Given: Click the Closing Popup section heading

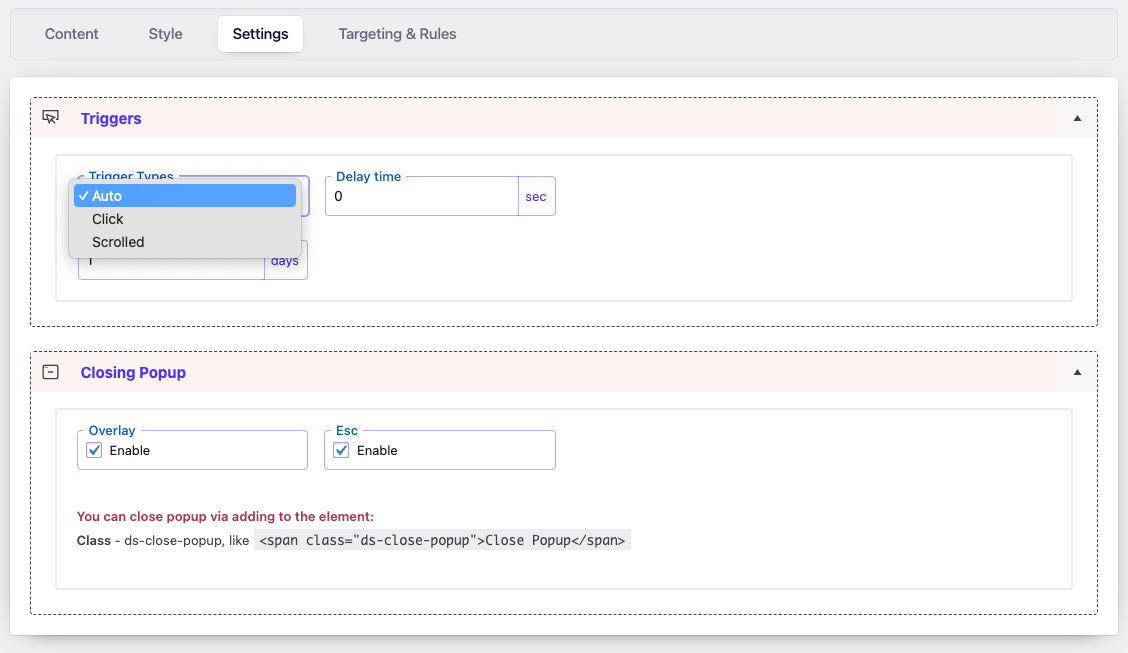Looking at the screenshot, I should pos(133,373).
